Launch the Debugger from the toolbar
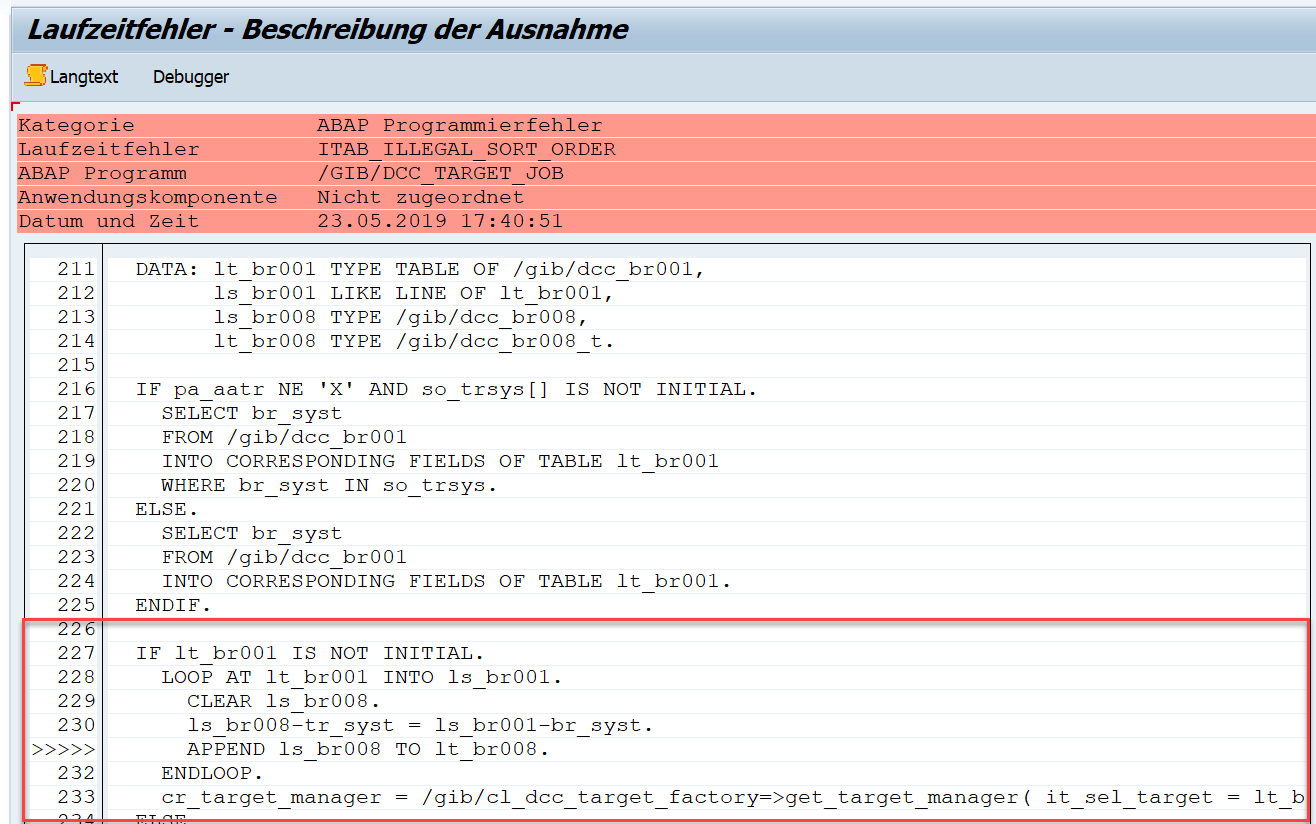 point(190,77)
